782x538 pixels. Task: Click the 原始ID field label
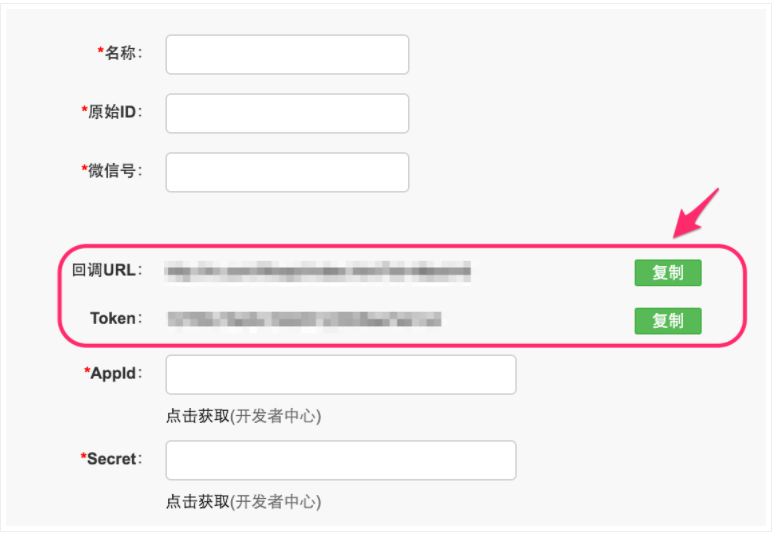click(x=112, y=112)
